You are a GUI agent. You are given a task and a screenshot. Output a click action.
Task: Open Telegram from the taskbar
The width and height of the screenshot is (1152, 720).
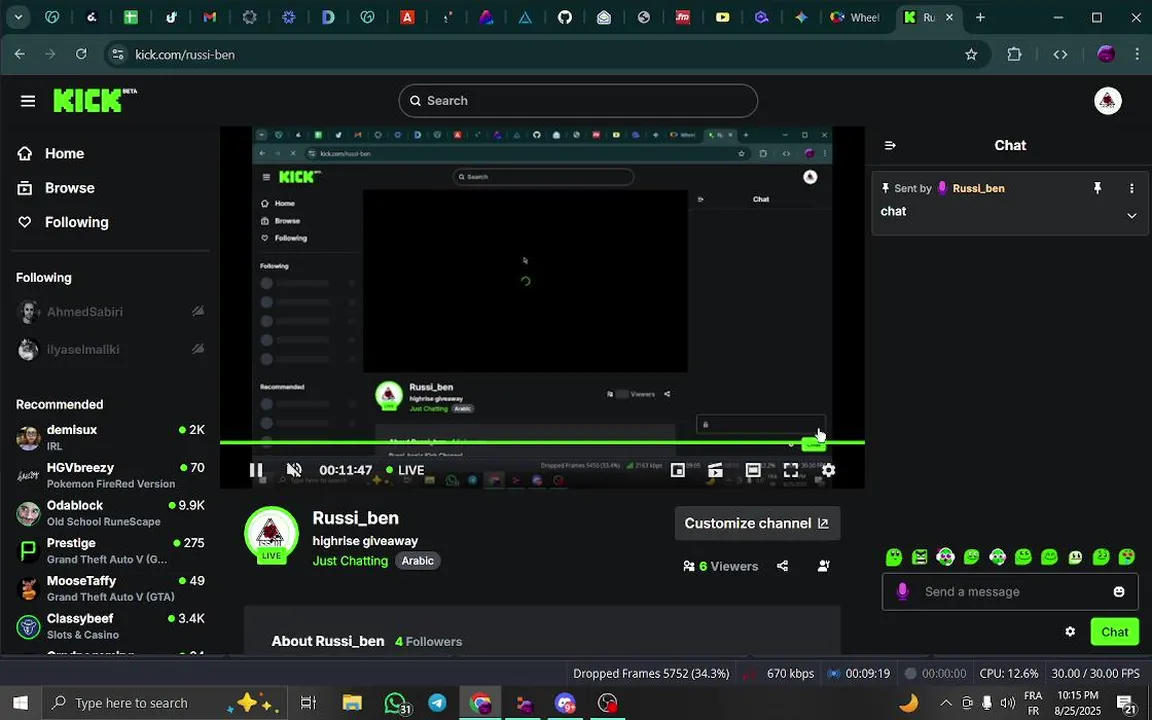[x=438, y=703]
